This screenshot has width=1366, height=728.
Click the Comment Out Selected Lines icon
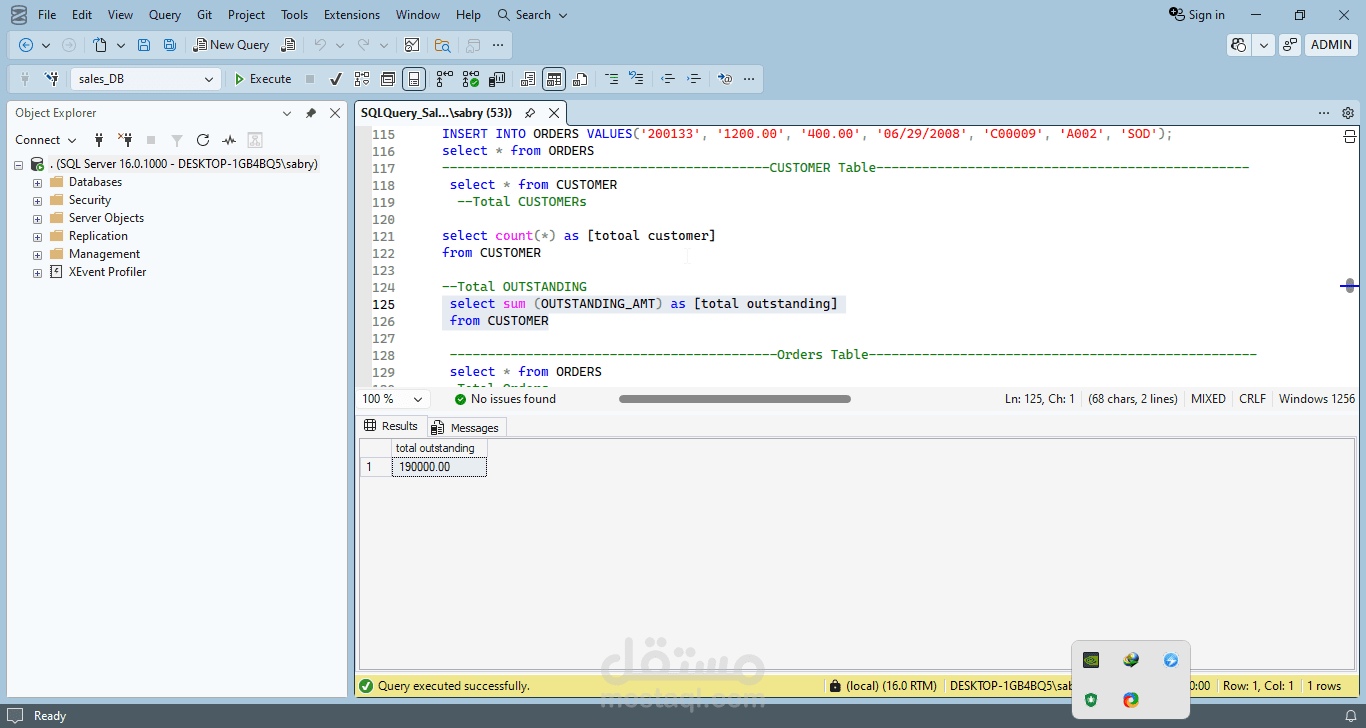[610, 79]
